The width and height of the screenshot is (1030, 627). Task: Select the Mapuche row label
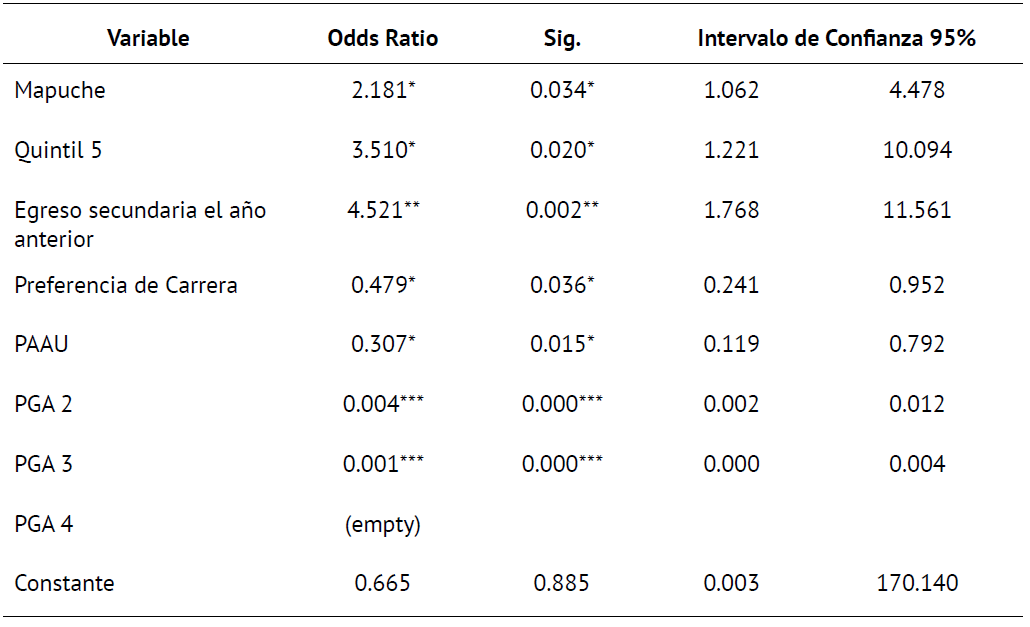pos(60,91)
